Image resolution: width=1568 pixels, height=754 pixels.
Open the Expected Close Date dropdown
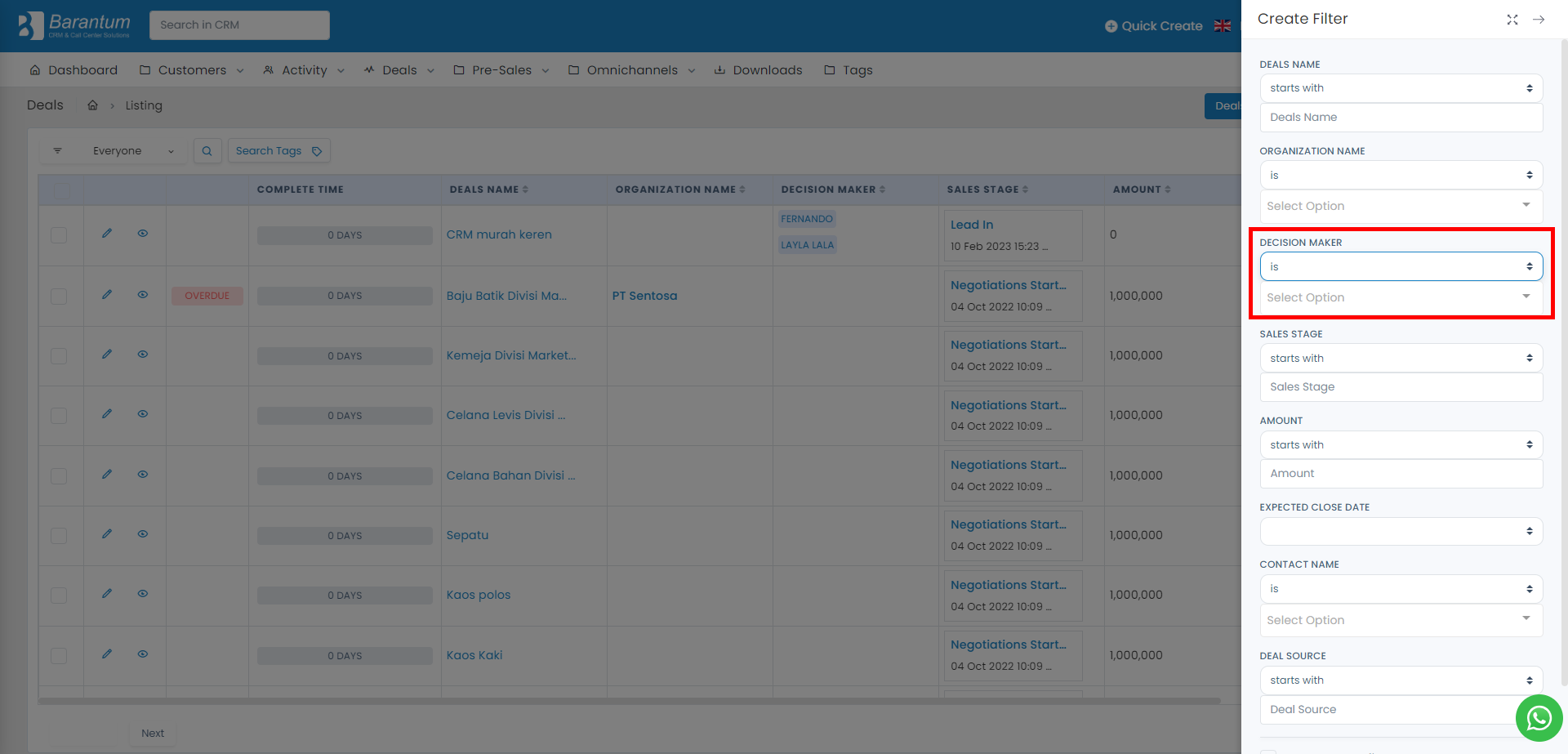click(x=1401, y=532)
